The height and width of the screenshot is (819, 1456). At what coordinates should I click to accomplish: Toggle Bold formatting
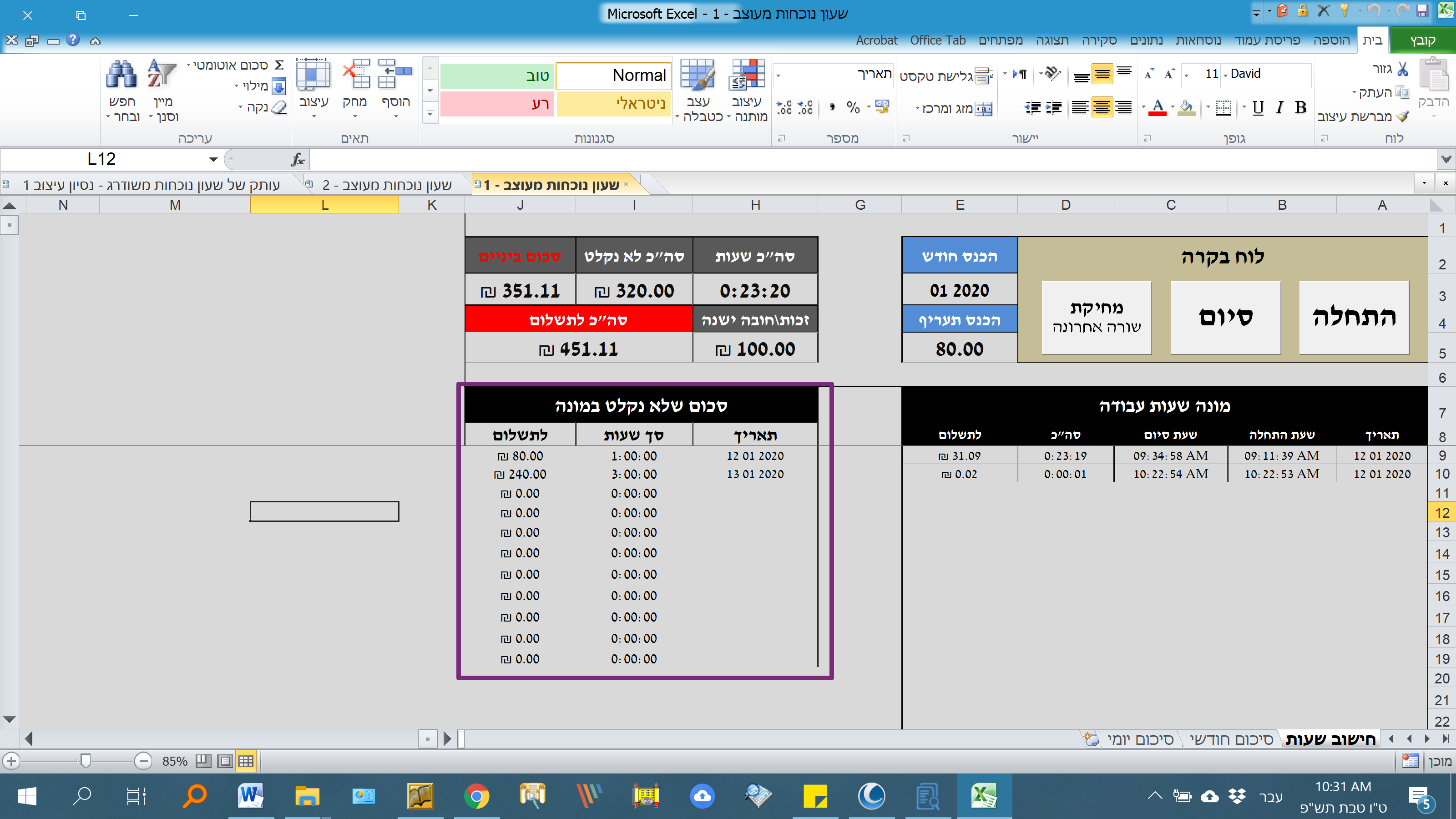1300,107
